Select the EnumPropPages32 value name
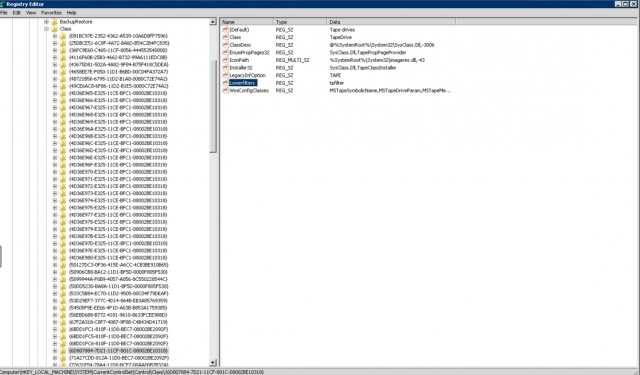 point(249,53)
